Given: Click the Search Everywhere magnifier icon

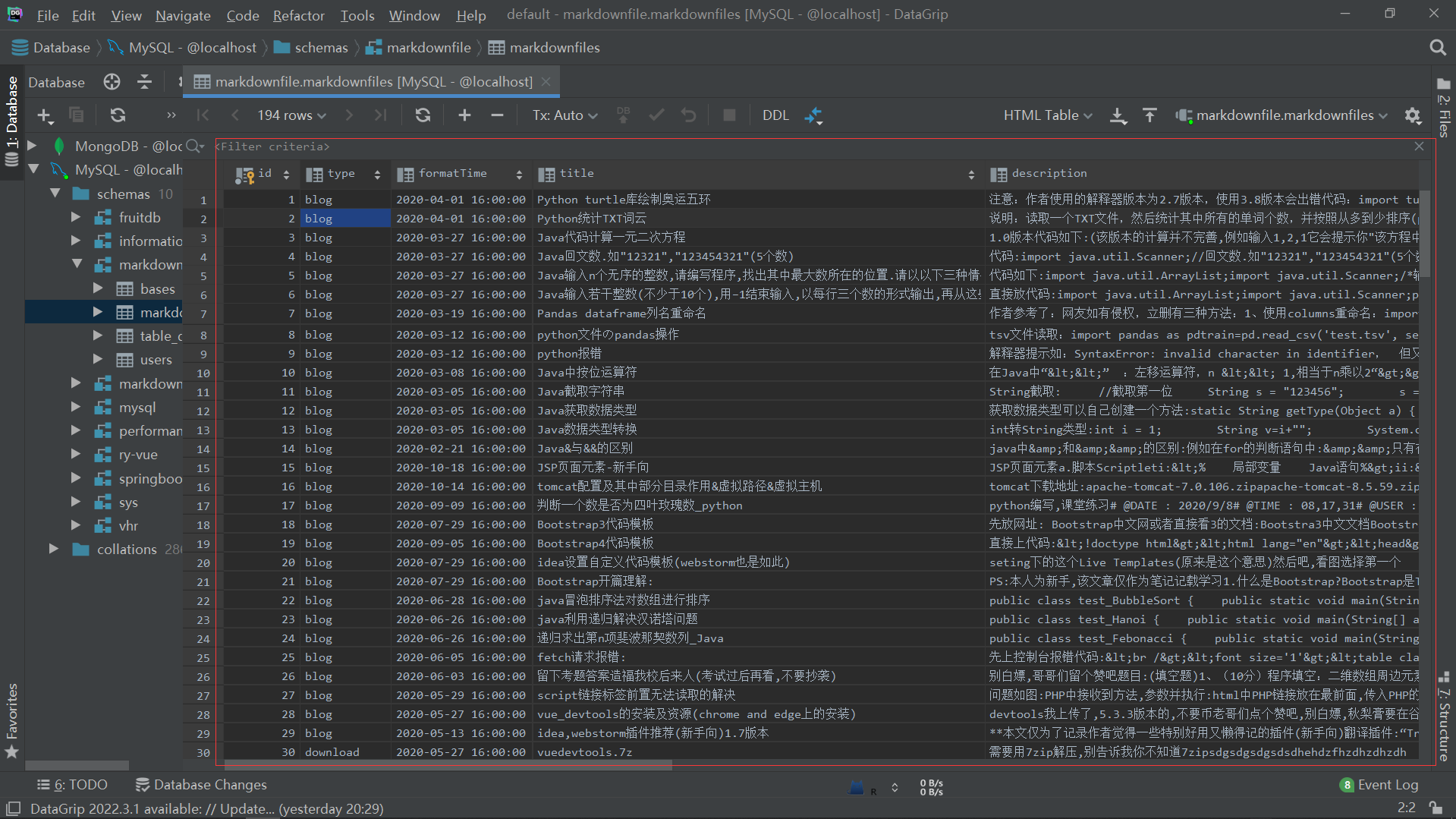Looking at the screenshot, I should 1437,48.
